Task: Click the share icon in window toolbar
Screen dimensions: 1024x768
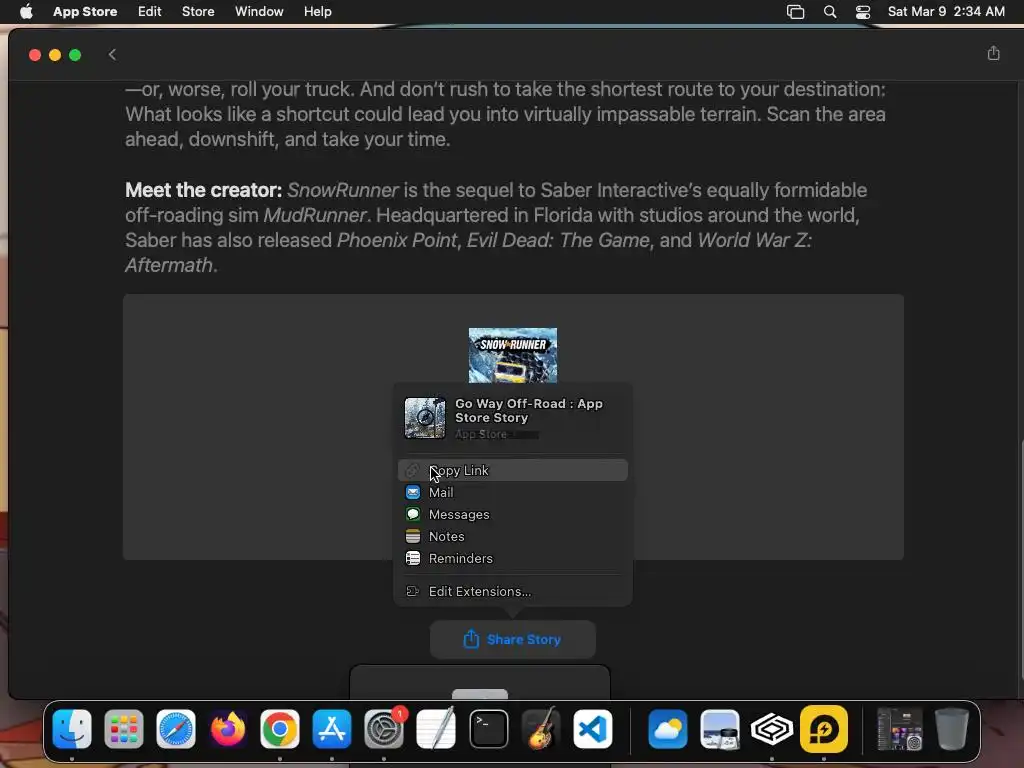Action: pyautogui.click(x=993, y=54)
